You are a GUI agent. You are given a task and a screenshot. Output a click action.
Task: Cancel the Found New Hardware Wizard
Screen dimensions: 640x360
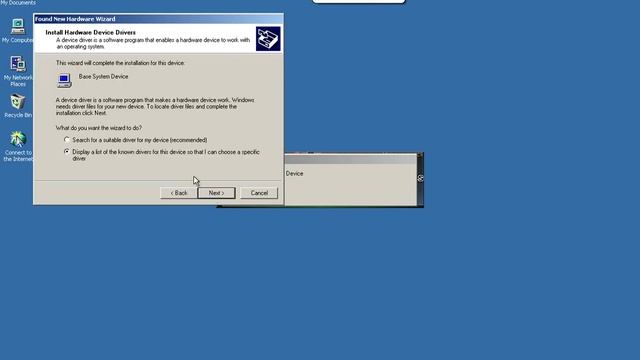pyautogui.click(x=259, y=193)
